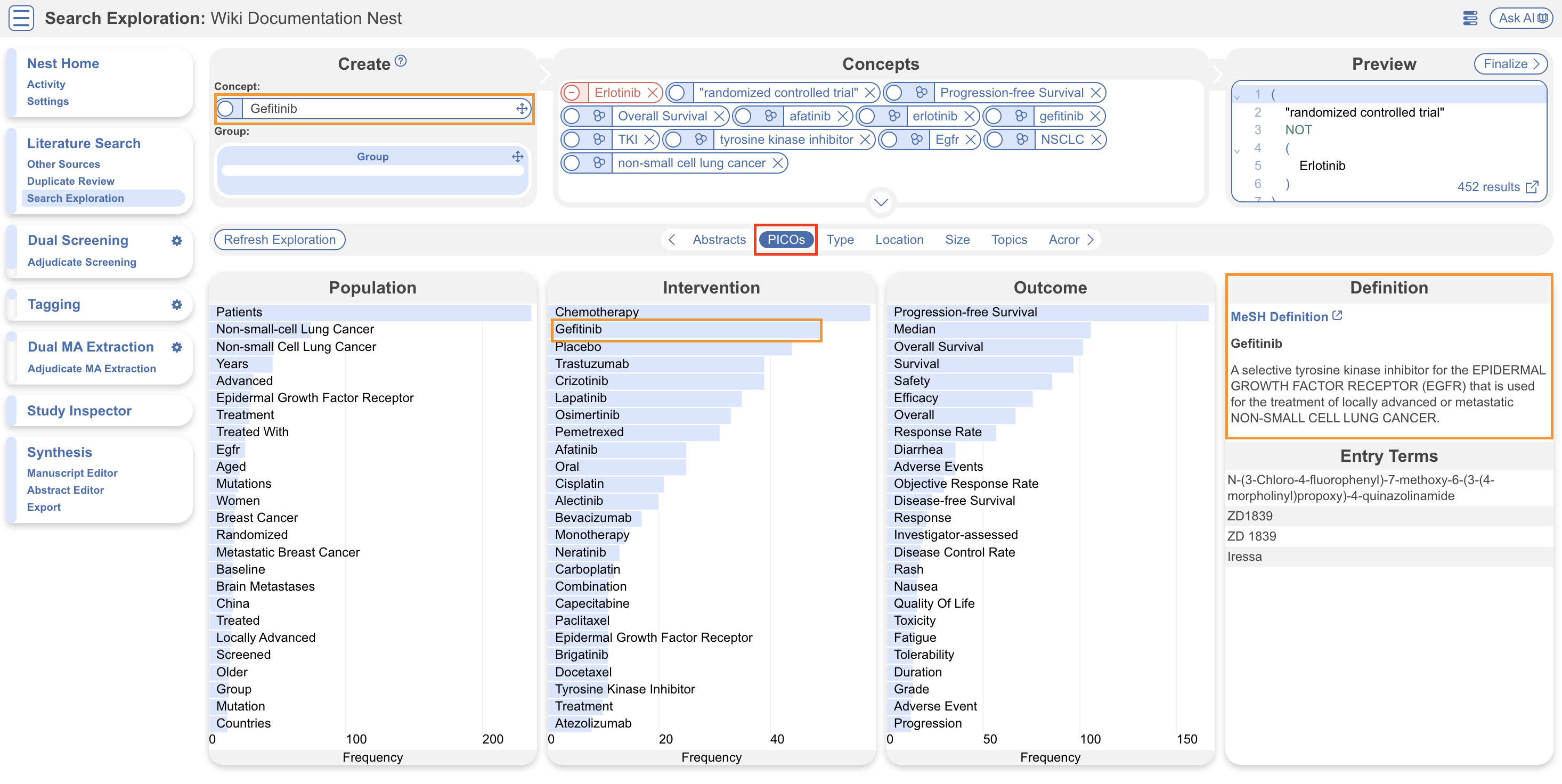
Task: Click the Dual Screening settings gear
Action: tap(176, 241)
